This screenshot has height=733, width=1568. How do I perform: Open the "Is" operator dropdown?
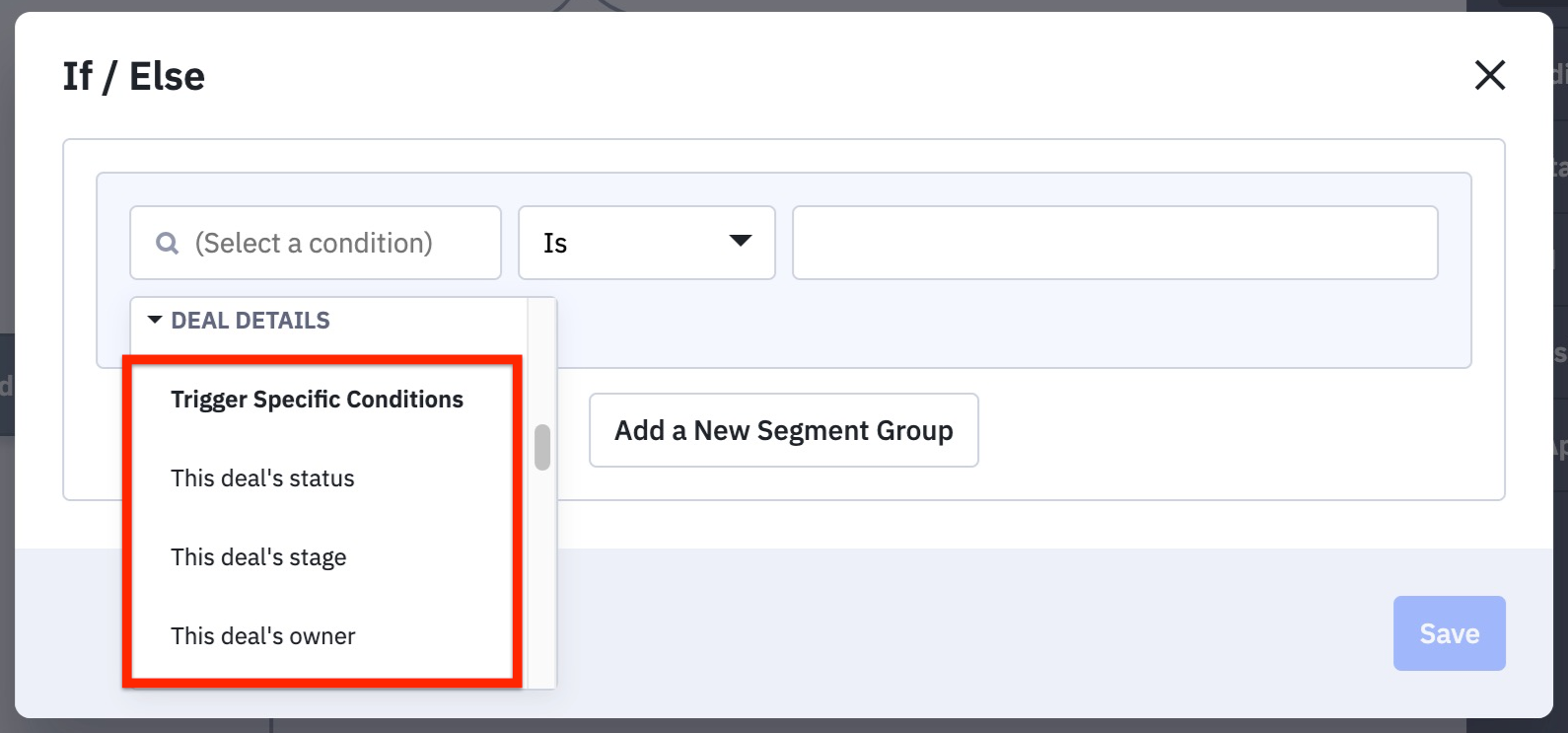click(646, 243)
